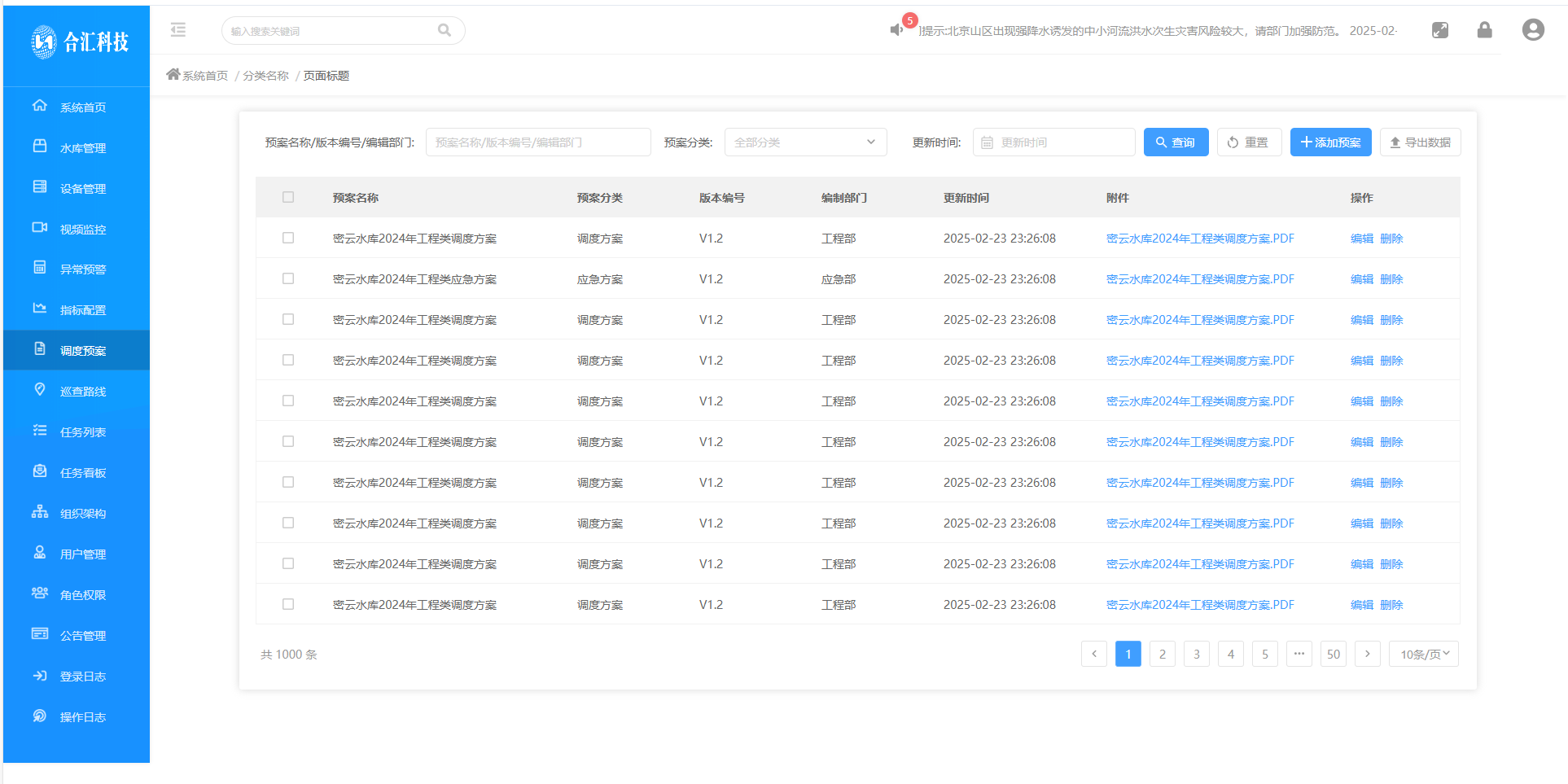Click the home icon in breadcrumb
The height and width of the screenshot is (784, 1568).
(173, 75)
